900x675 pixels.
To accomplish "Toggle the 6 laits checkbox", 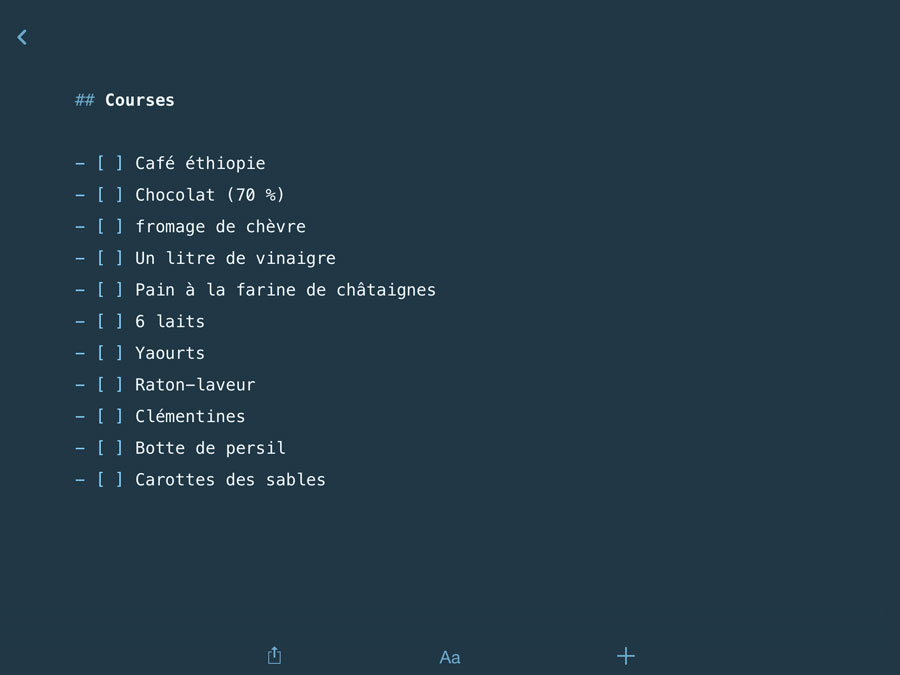I will (110, 321).
